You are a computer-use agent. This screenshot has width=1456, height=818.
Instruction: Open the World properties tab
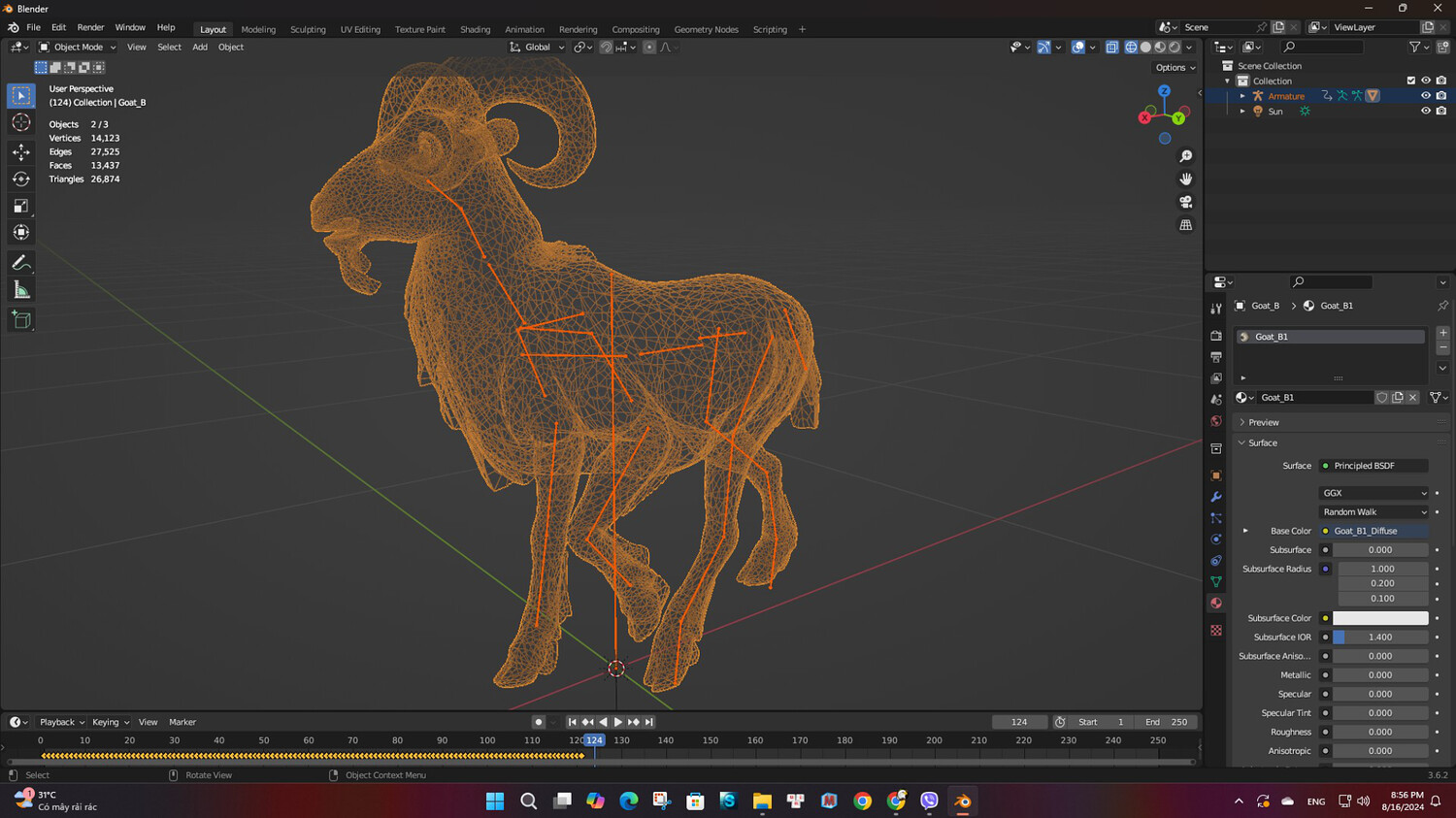(x=1216, y=421)
